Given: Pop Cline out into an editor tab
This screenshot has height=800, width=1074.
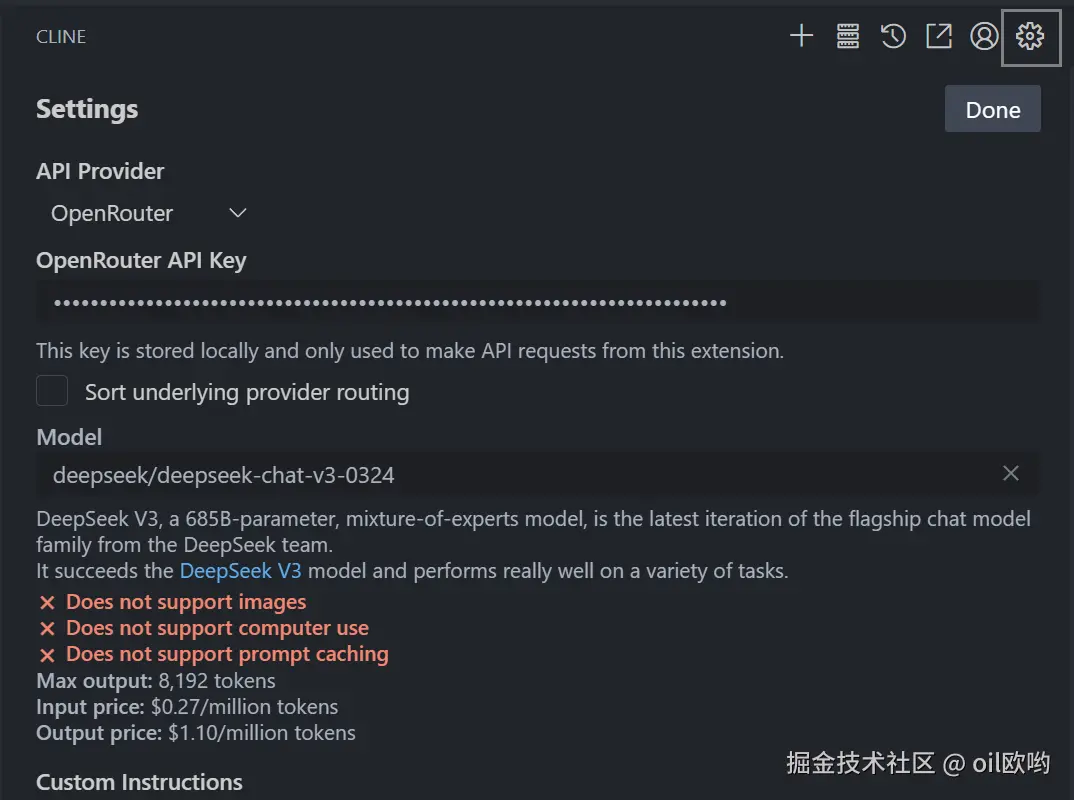Looking at the screenshot, I should [x=939, y=37].
